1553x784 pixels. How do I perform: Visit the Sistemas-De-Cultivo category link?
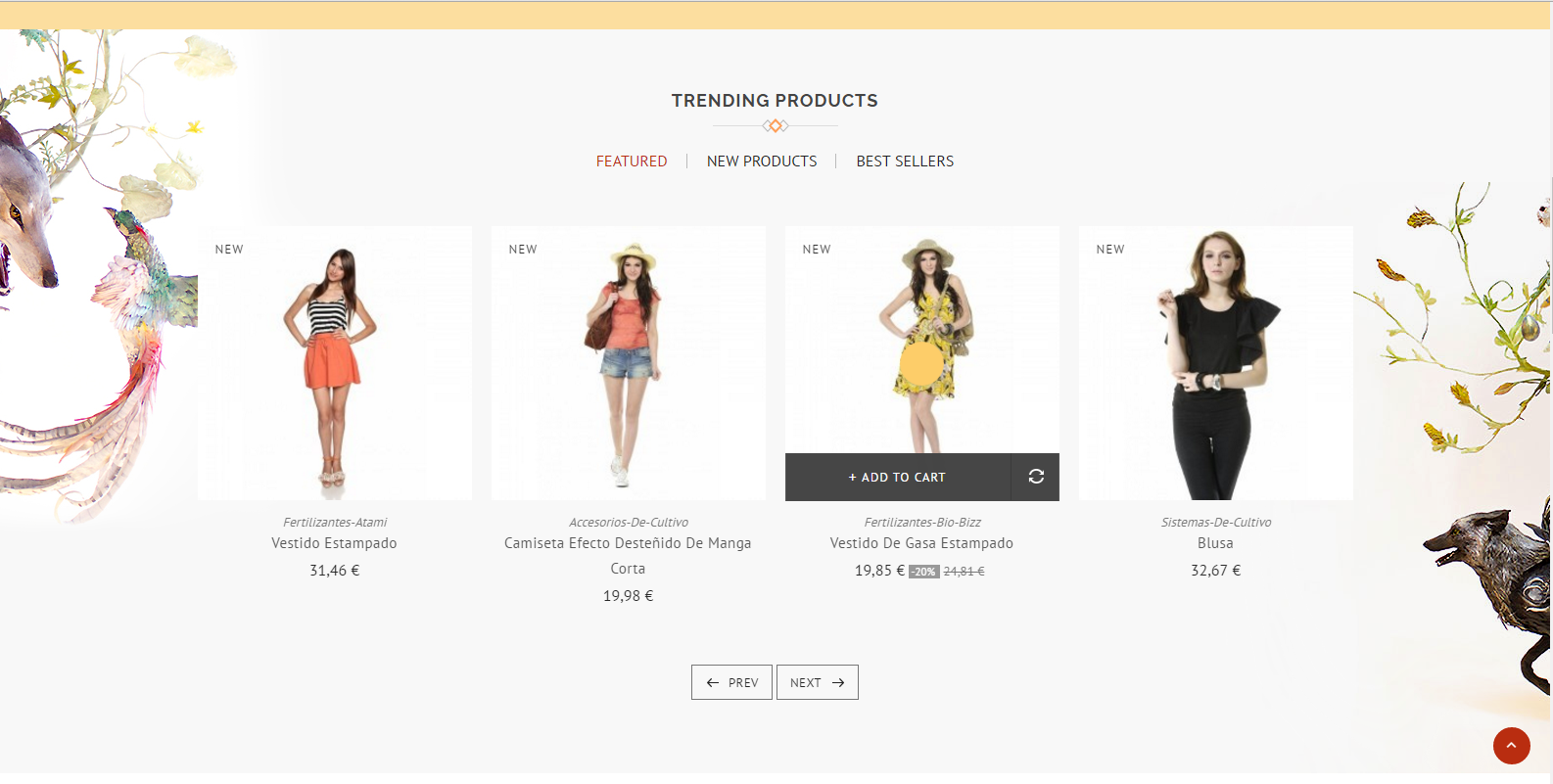tap(1216, 523)
